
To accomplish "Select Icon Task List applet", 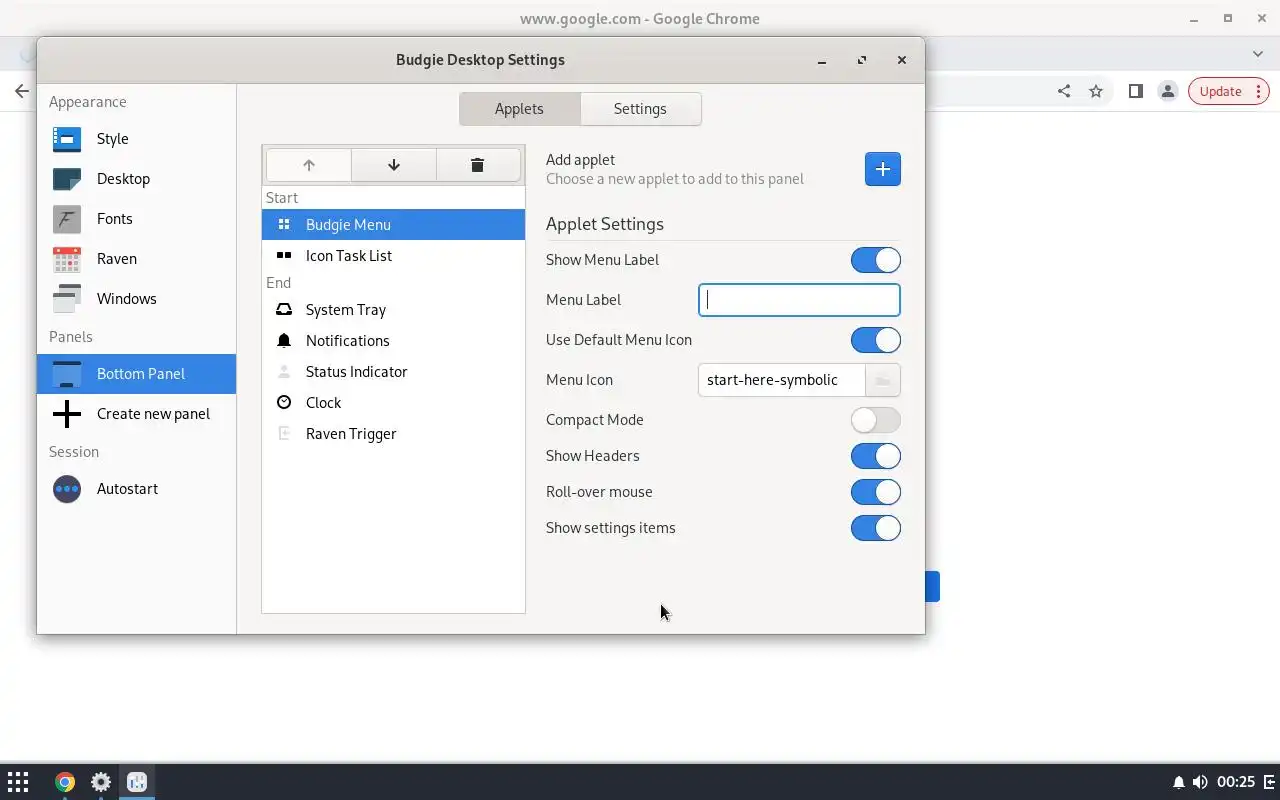I will (393, 256).
